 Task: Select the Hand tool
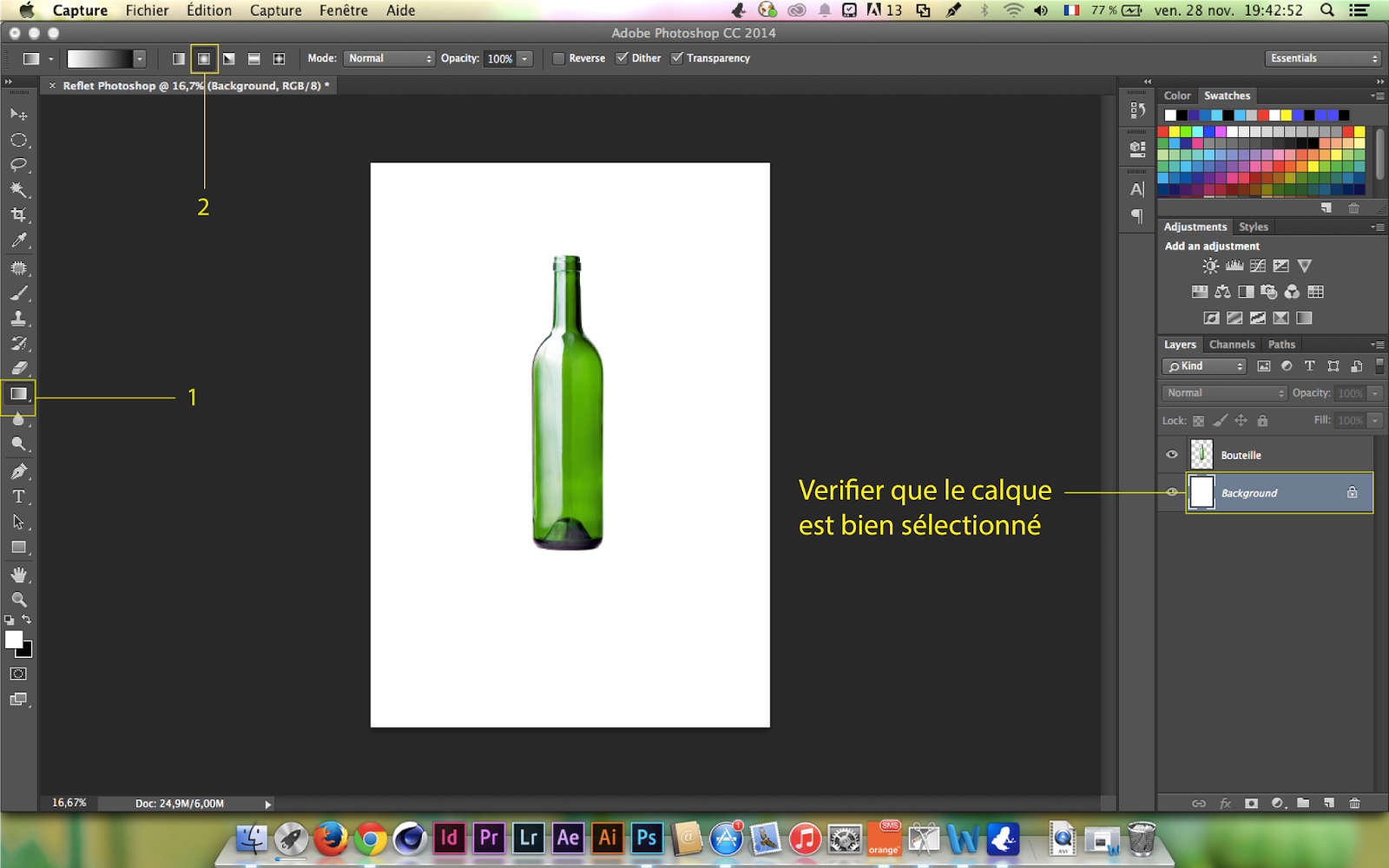[18, 575]
